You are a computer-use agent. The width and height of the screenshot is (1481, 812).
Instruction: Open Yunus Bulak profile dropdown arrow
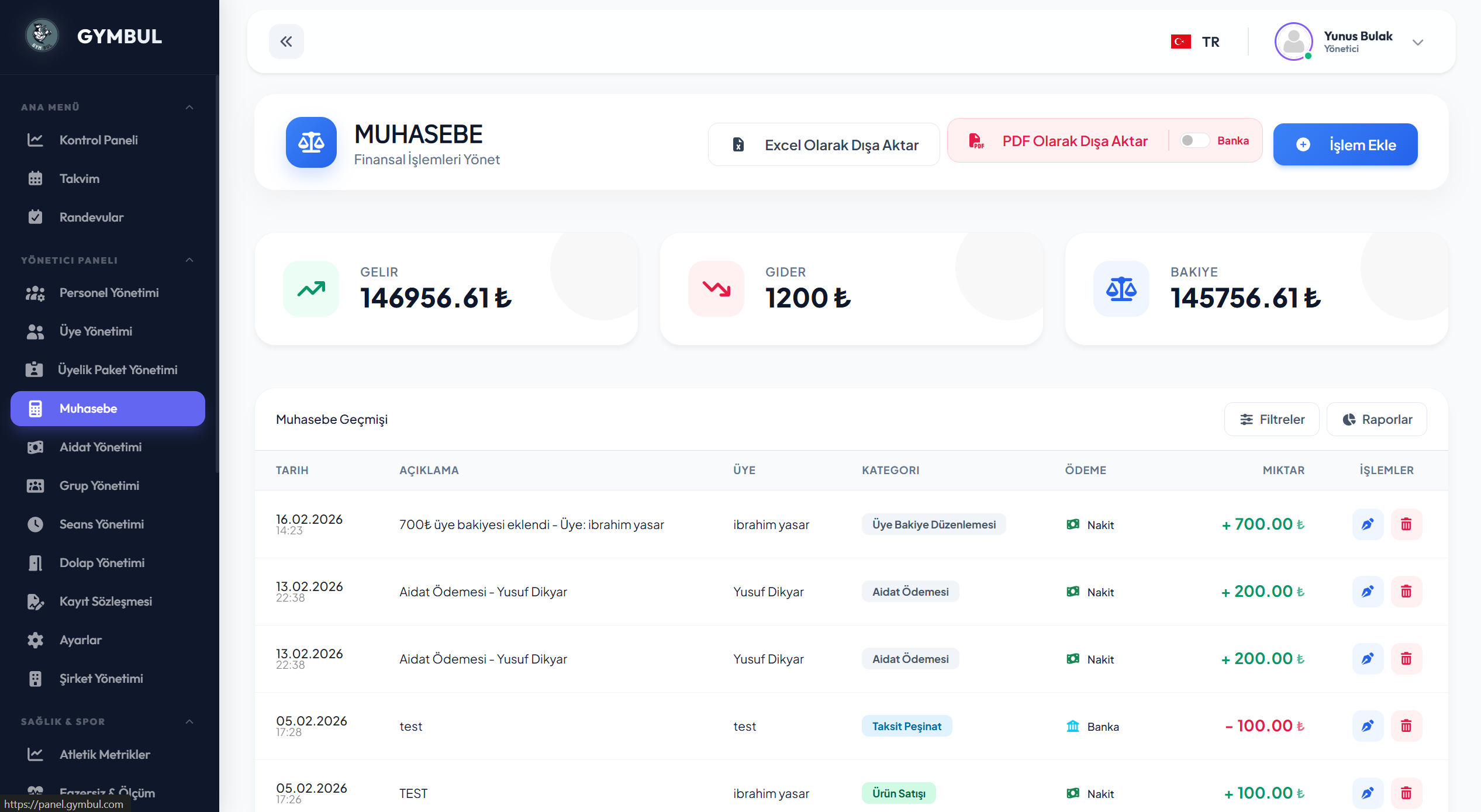(x=1417, y=42)
